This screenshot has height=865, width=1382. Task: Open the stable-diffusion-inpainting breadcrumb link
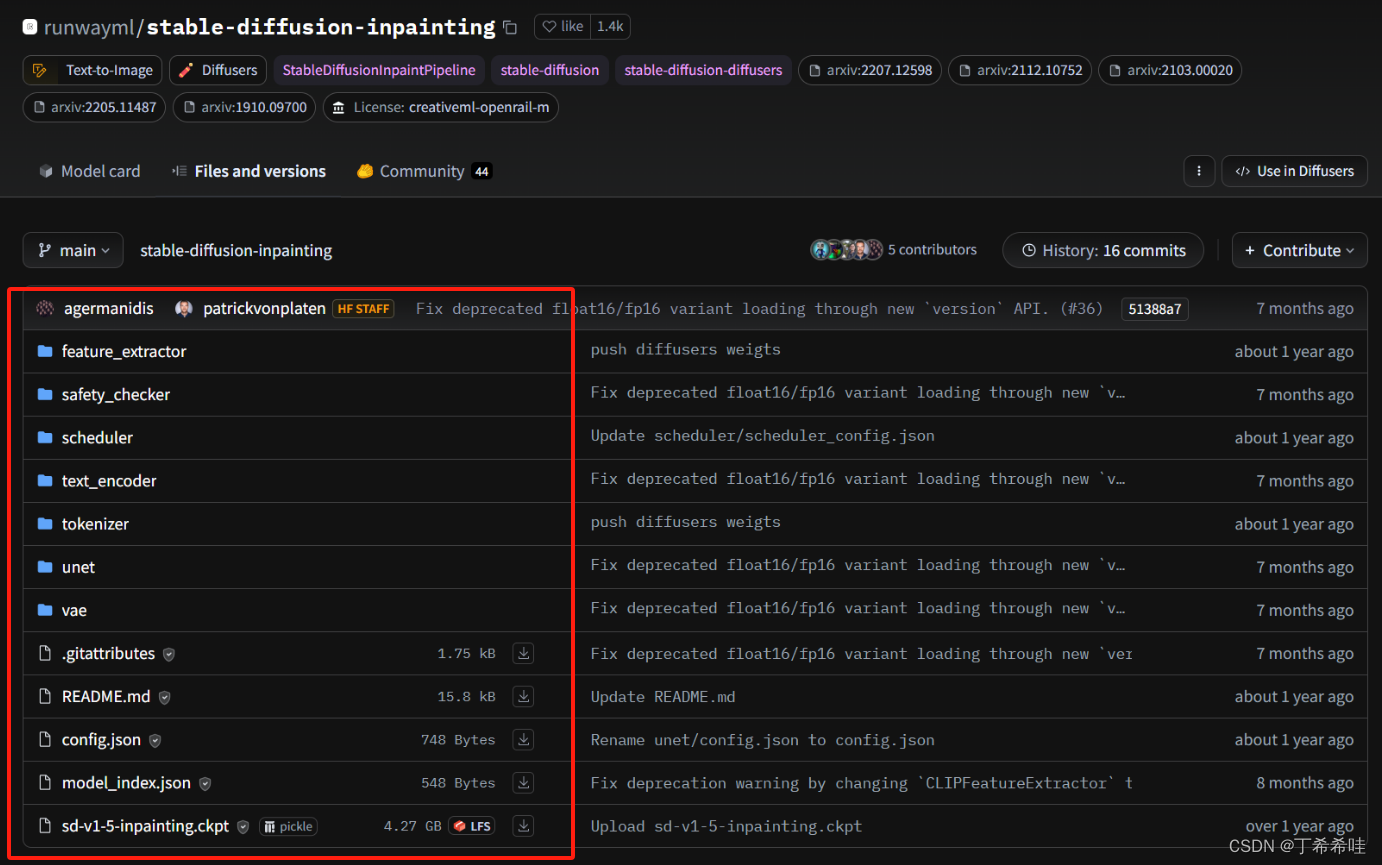click(x=236, y=250)
